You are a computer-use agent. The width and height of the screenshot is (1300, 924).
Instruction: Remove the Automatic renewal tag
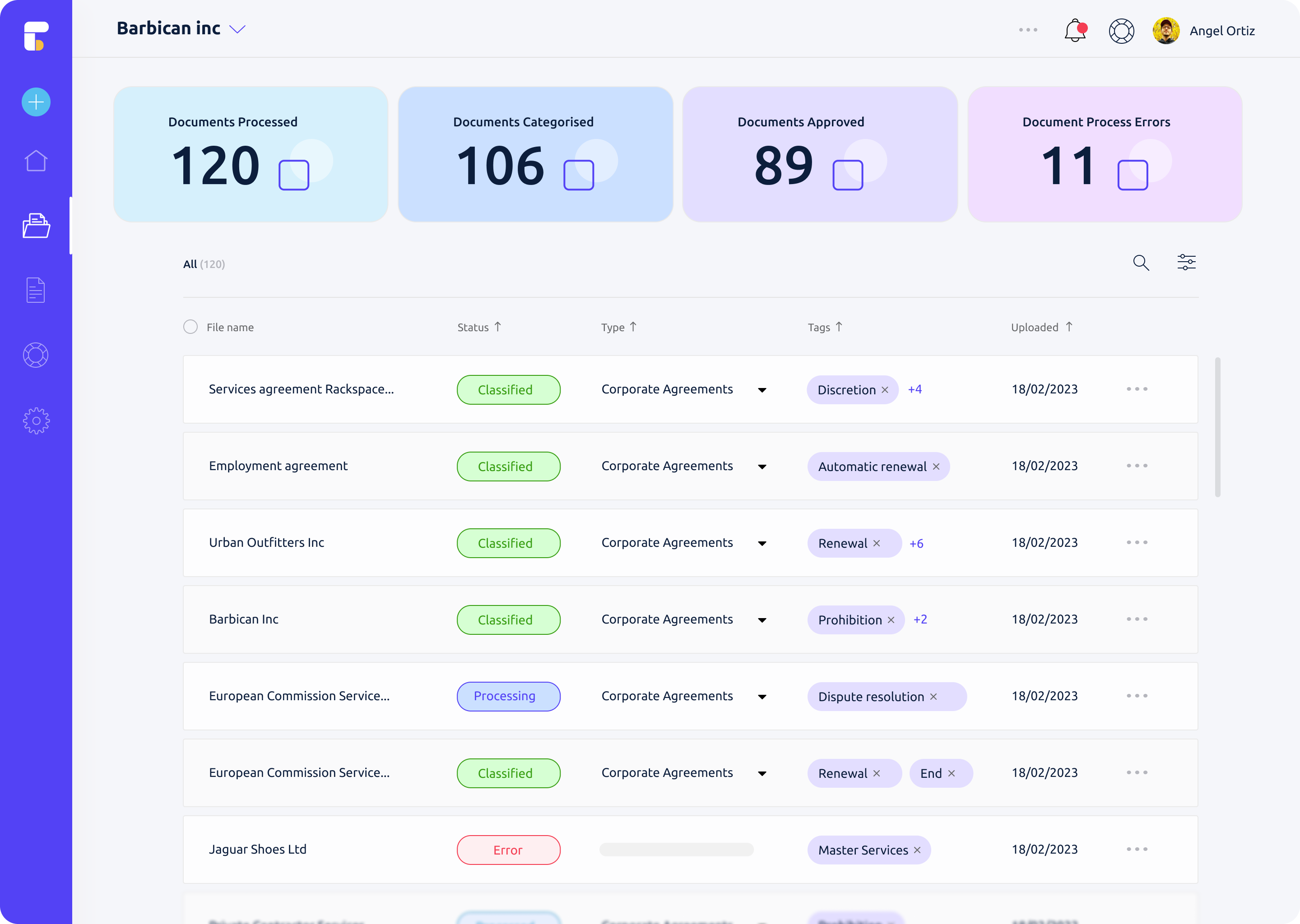pyautogui.click(x=936, y=467)
